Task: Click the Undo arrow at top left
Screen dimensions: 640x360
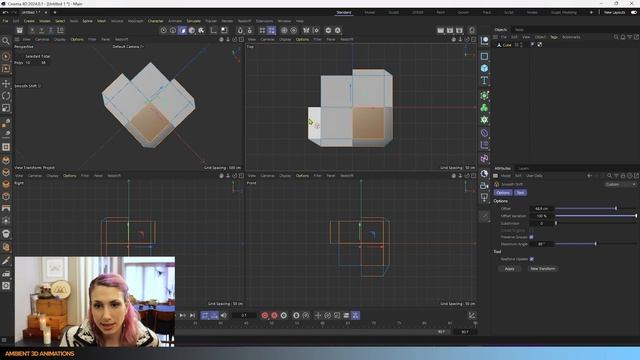Action: 5,13
